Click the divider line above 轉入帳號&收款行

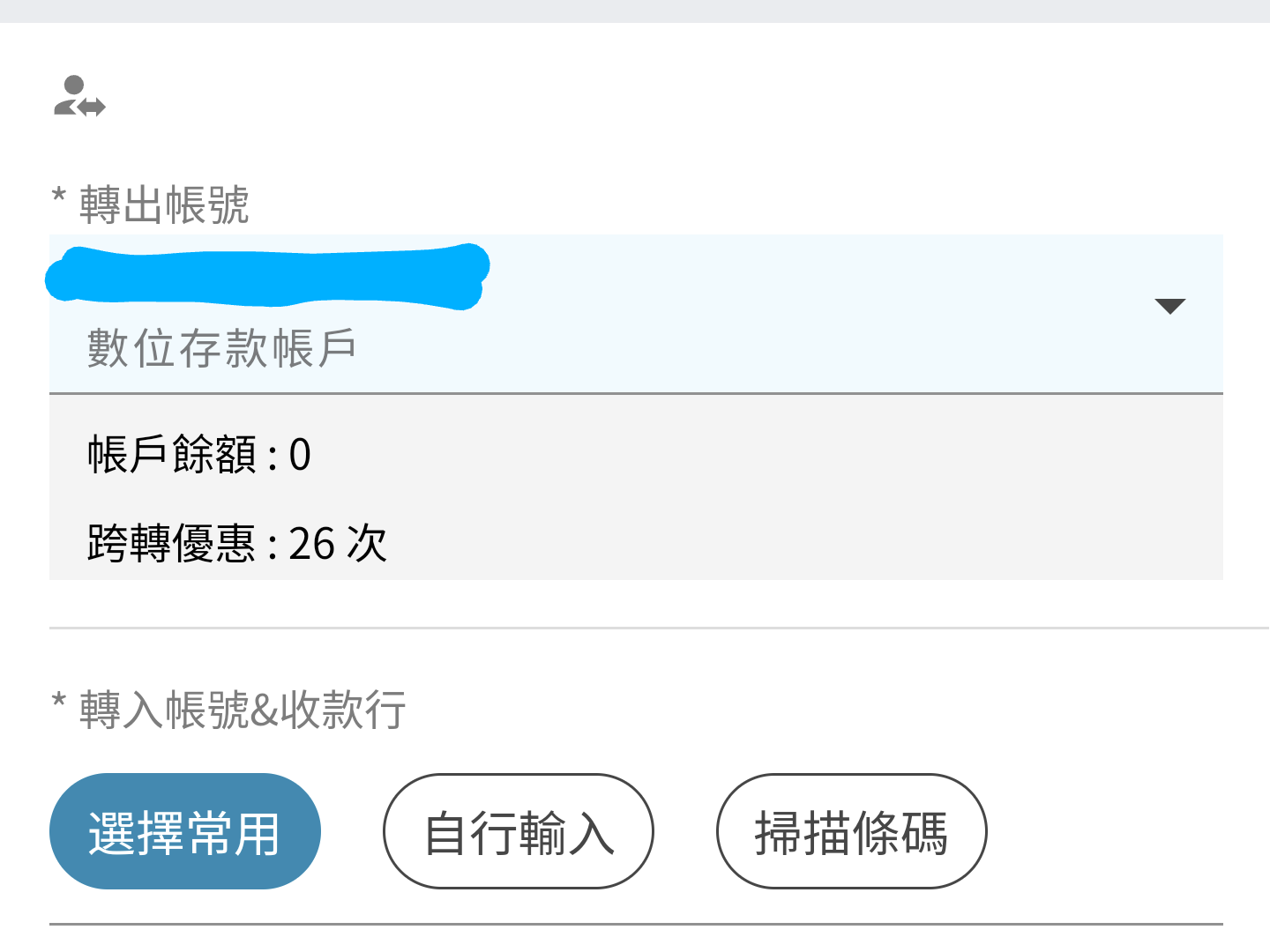point(635,628)
